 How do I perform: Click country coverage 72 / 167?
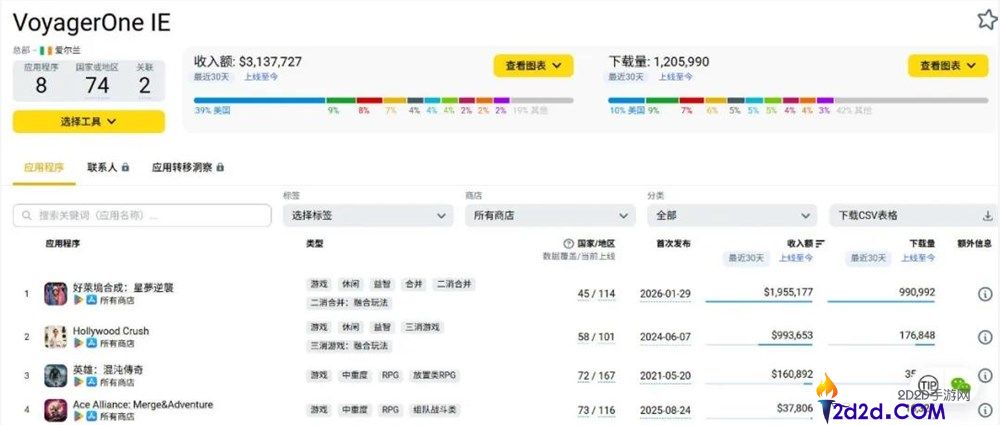tap(596, 376)
